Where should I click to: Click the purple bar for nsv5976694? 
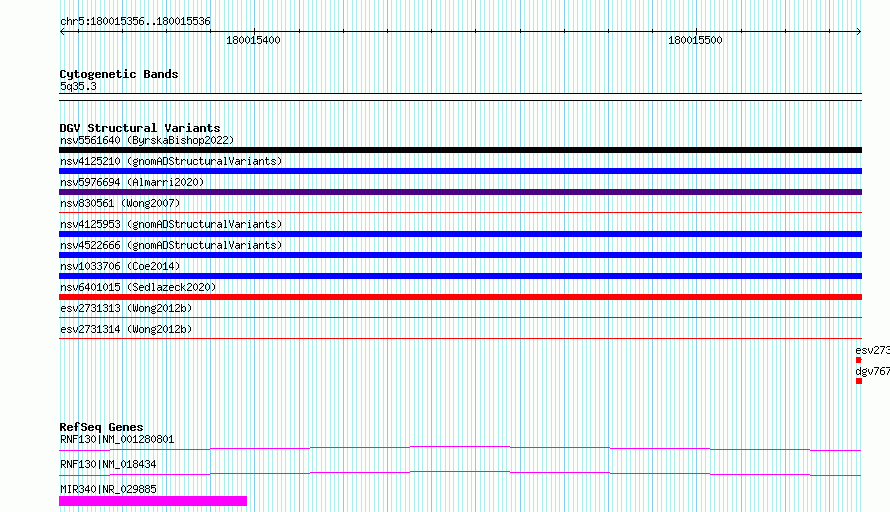tap(460, 192)
